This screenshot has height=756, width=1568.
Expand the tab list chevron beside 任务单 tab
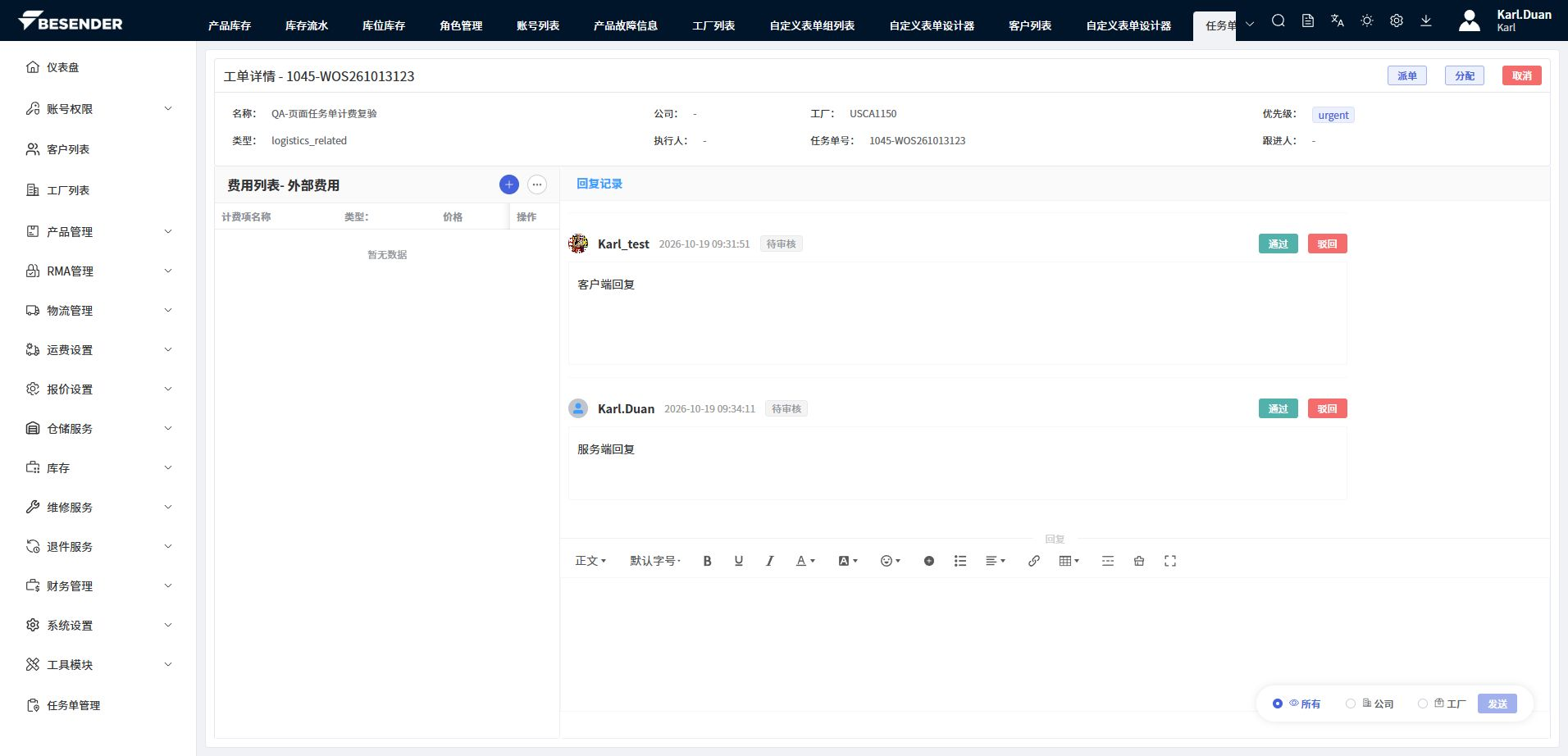click(x=1250, y=25)
